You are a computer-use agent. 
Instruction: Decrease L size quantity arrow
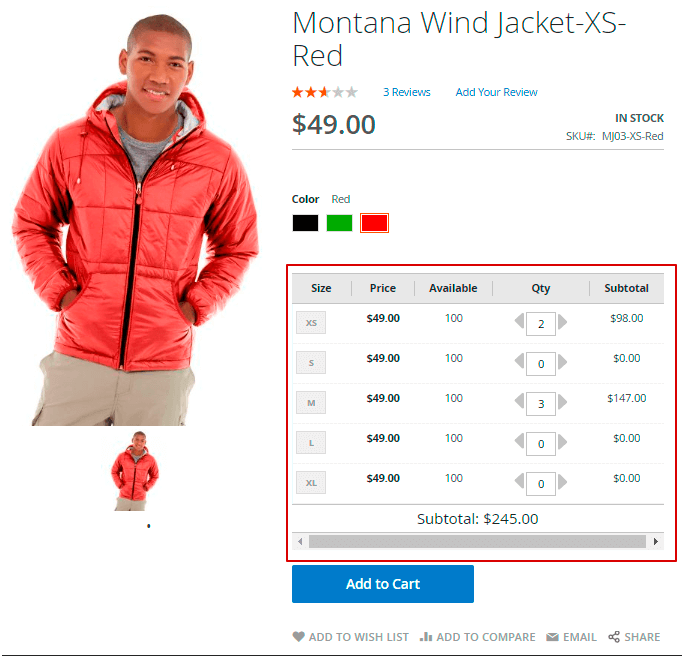(519, 442)
